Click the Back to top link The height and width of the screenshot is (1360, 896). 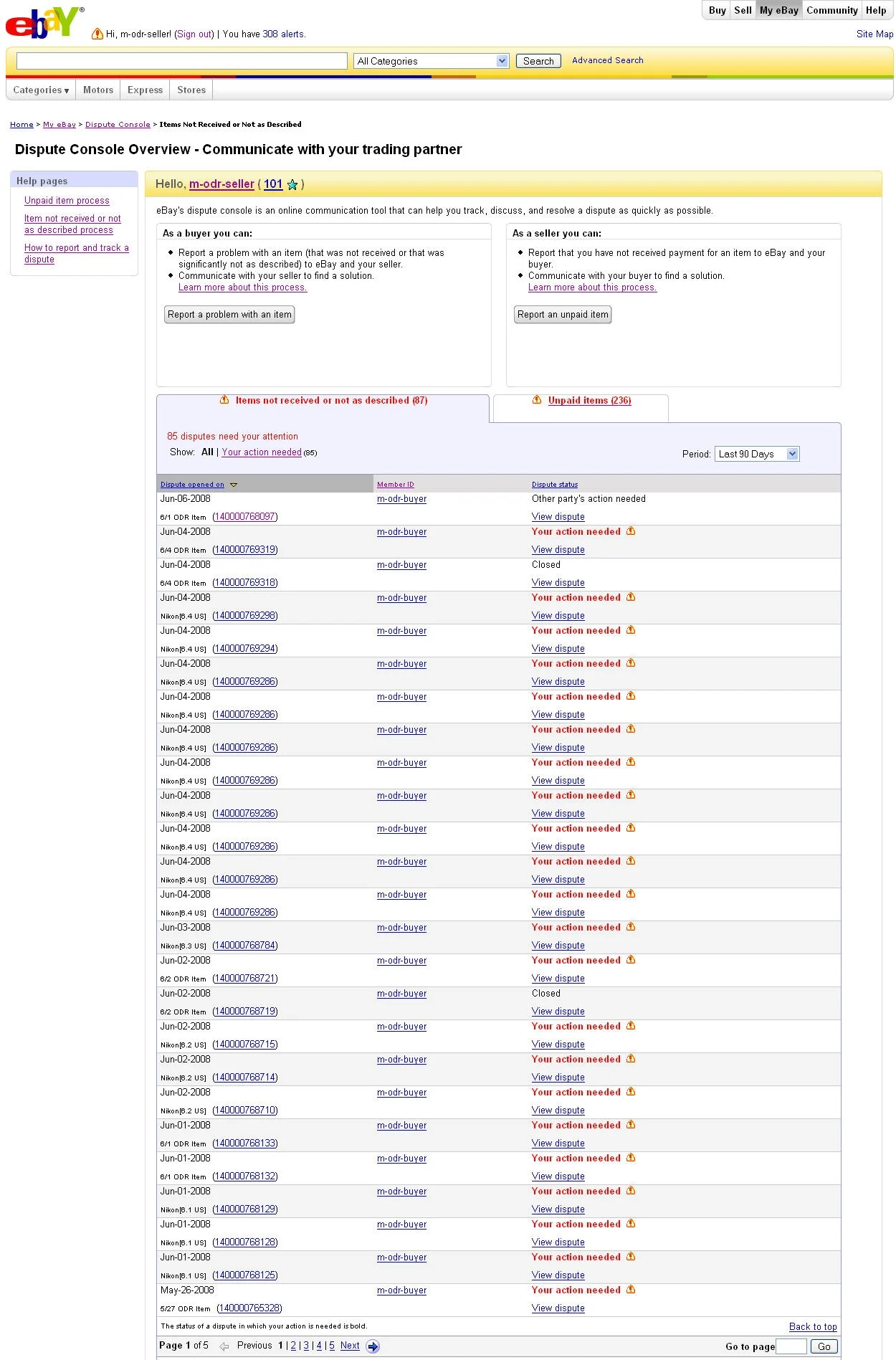pos(813,1327)
